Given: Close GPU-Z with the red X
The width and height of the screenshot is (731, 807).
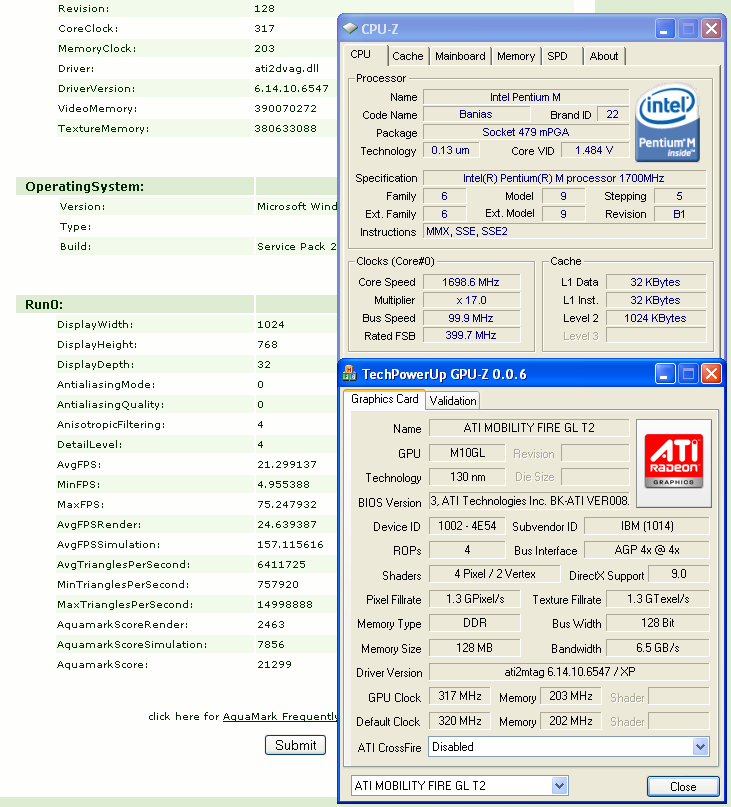Looking at the screenshot, I should coord(711,374).
